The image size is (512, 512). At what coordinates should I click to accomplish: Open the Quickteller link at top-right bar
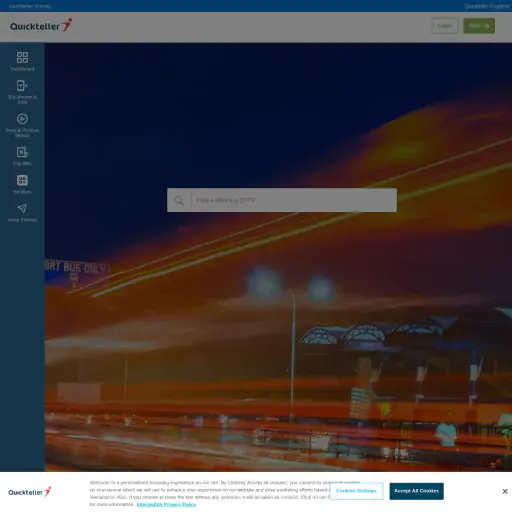point(488,6)
